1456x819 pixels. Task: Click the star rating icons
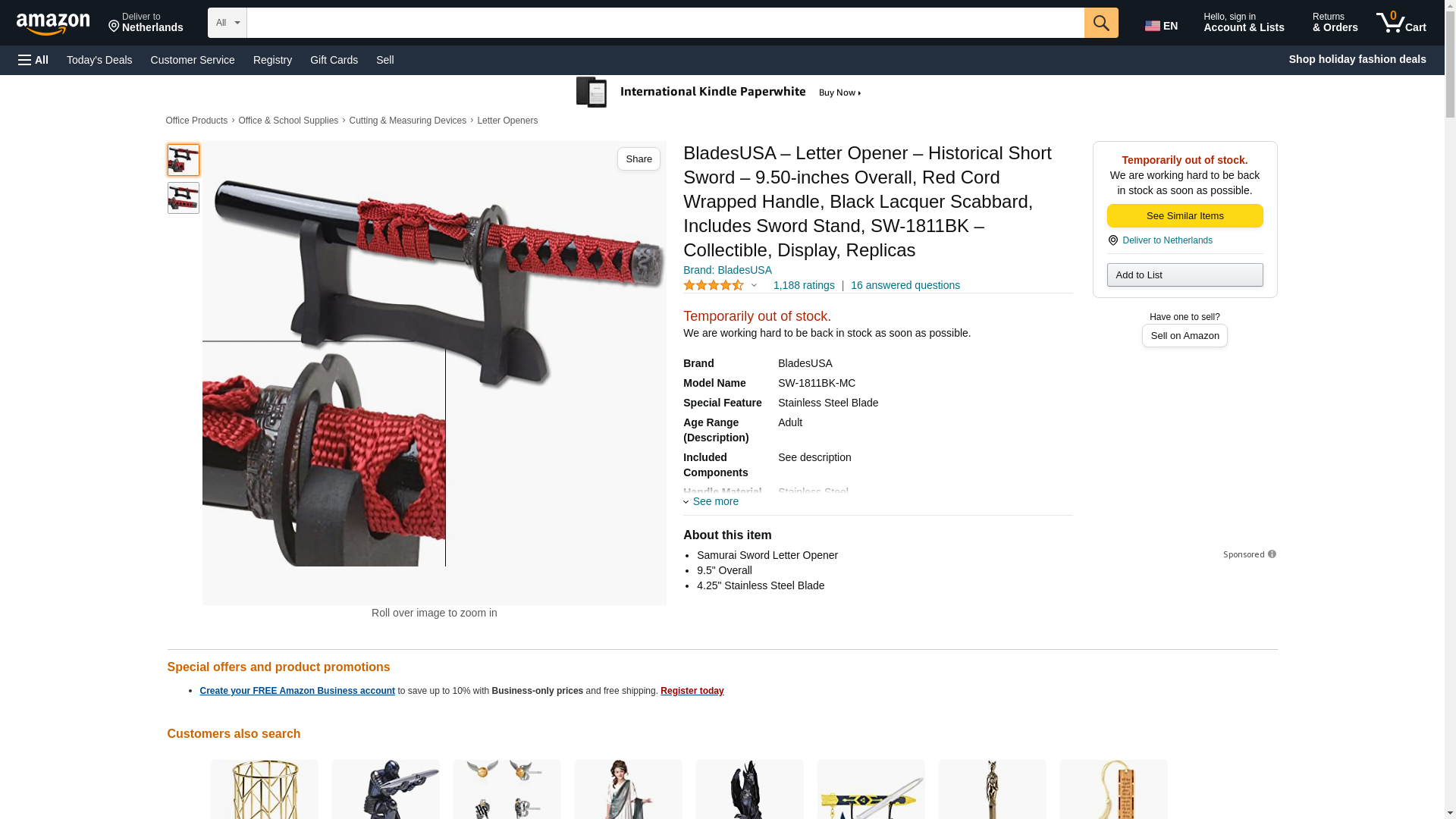coord(714,285)
